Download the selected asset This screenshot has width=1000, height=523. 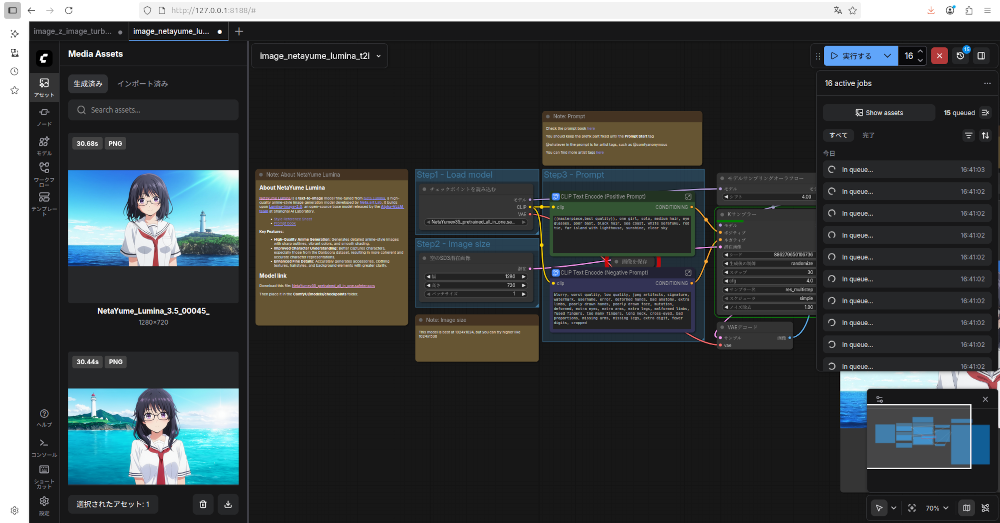coord(228,505)
